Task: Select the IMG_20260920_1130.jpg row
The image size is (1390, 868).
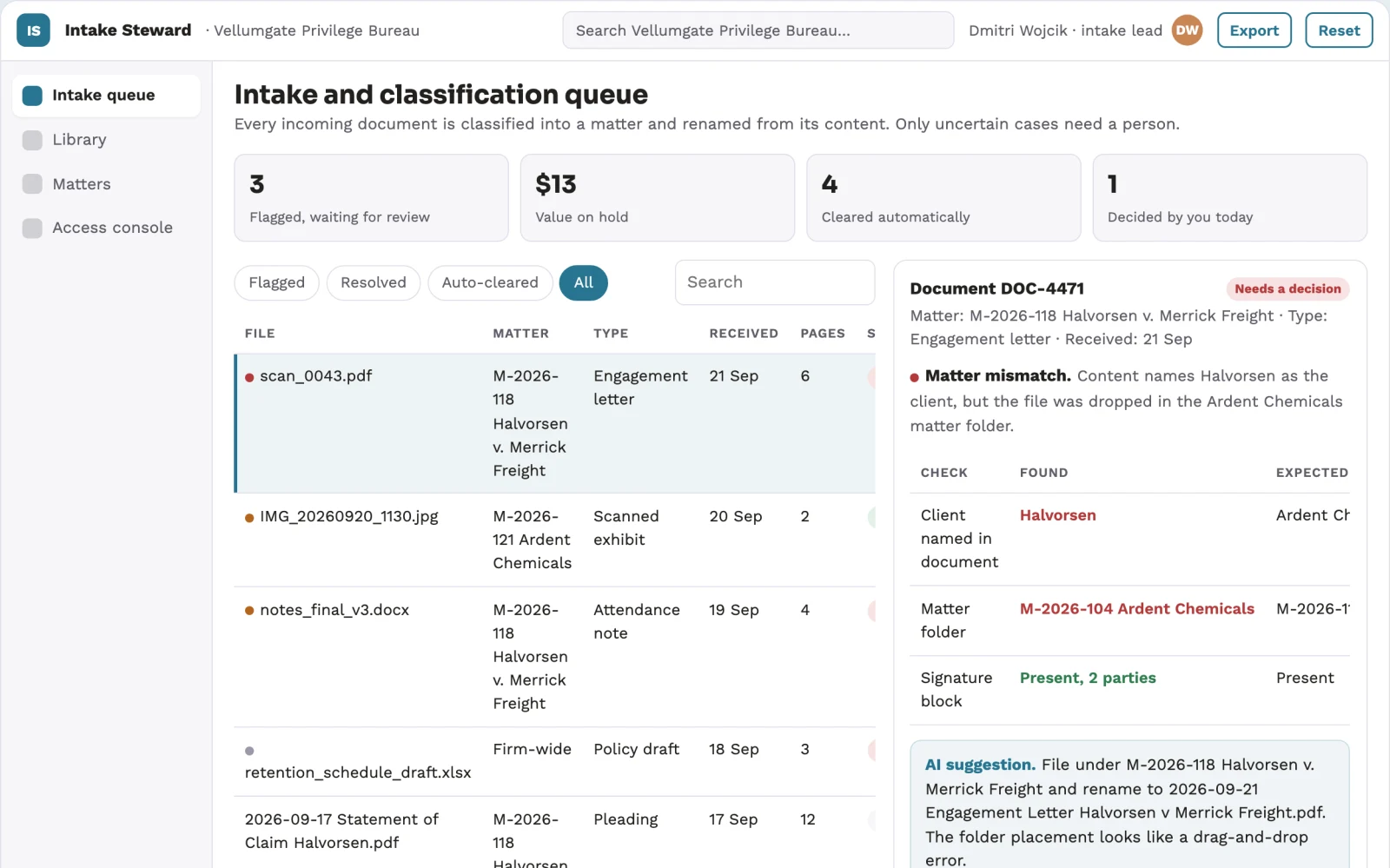Action: (x=555, y=540)
